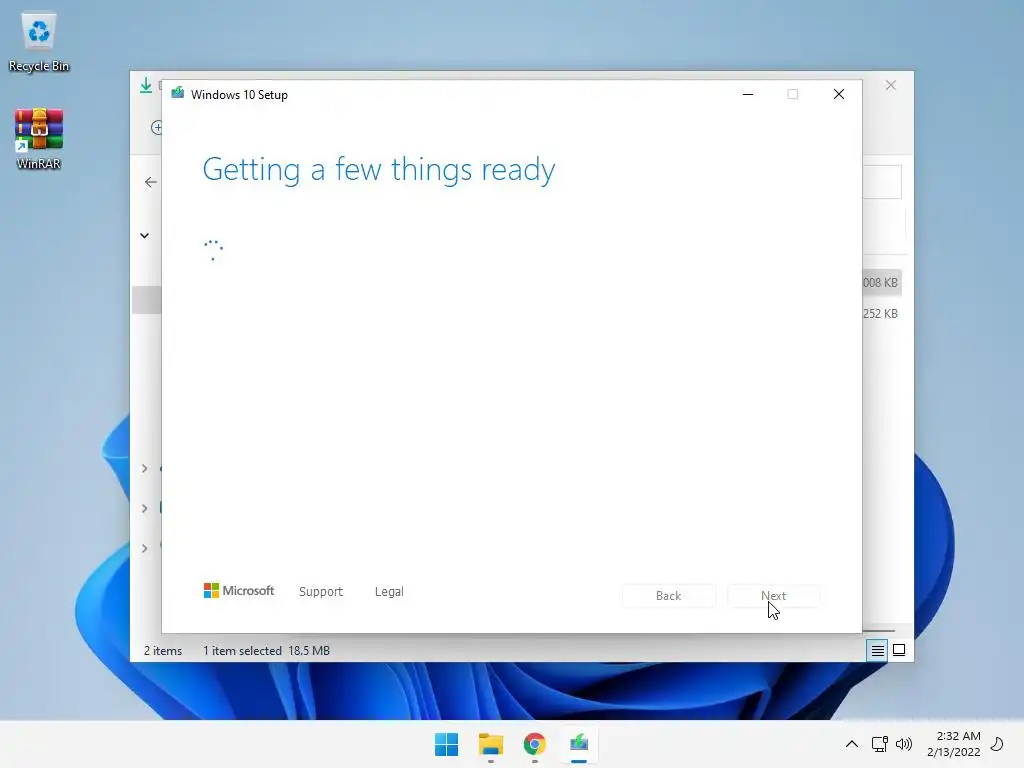Click the Windows 10 Setup title icon

[178, 94]
